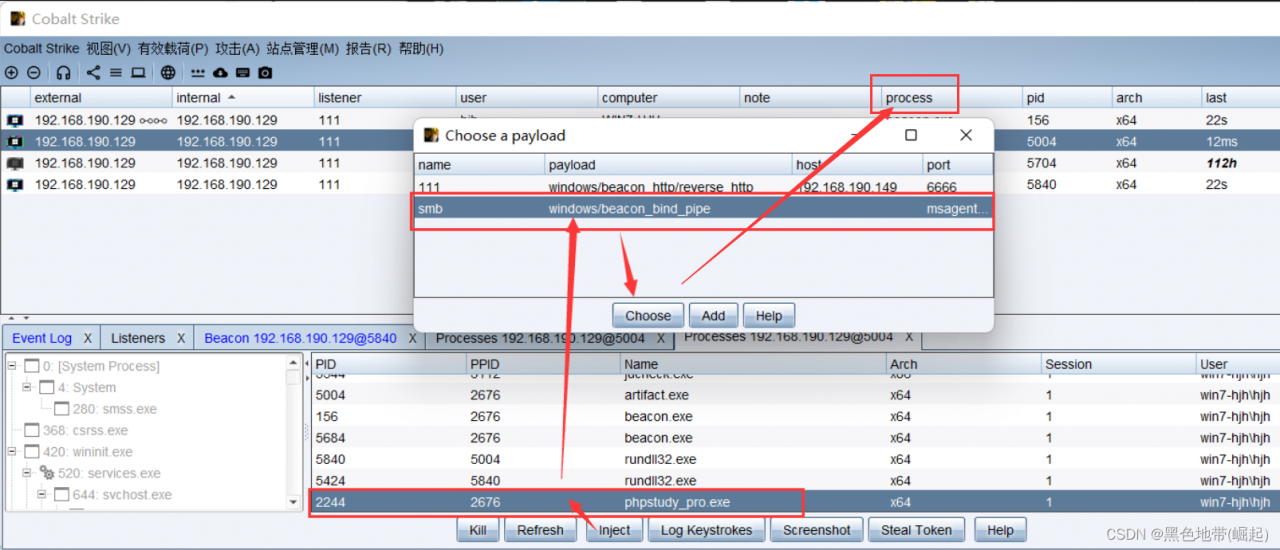Close the Event Log tab with X
This screenshot has width=1280, height=550.
(x=88, y=339)
